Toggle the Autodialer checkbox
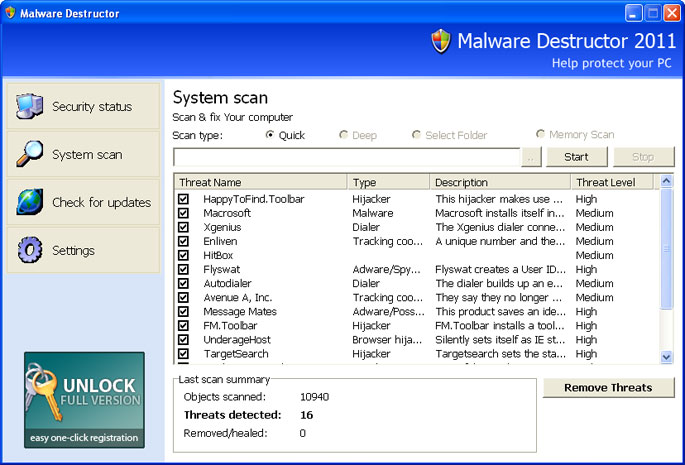The image size is (685, 465). tap(183, 283)
